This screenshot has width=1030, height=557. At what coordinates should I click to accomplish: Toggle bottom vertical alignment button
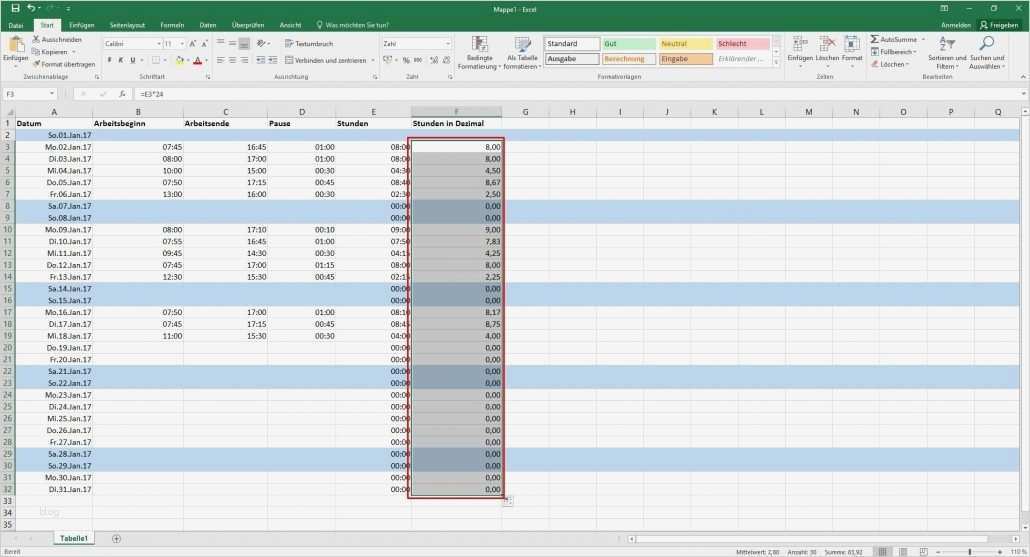coord(244,43)
